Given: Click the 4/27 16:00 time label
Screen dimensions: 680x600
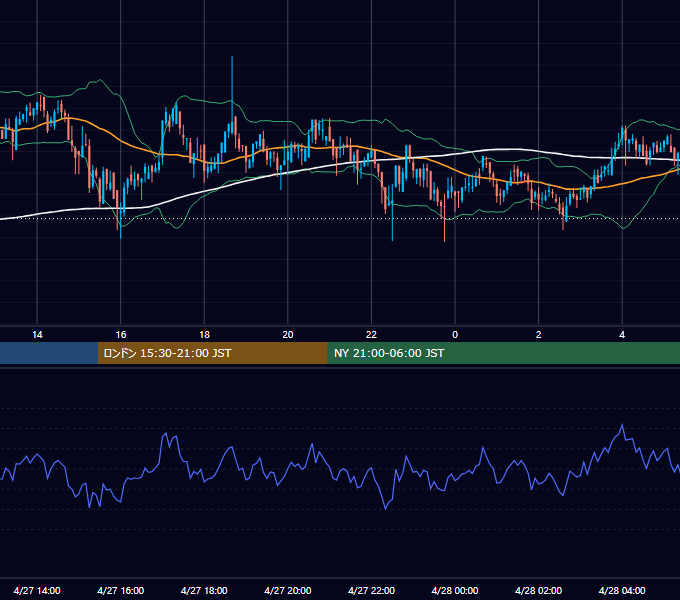Looking at the screenshot, I should click(x=121, y=590).
